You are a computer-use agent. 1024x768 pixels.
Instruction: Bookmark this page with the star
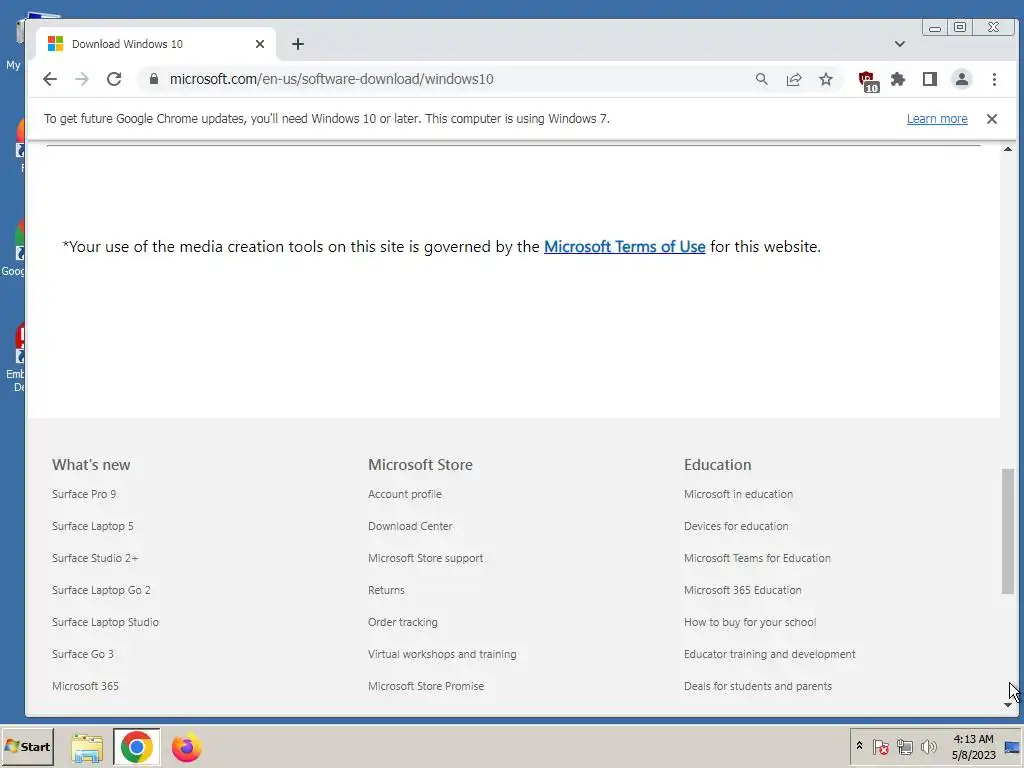[826, 79]
